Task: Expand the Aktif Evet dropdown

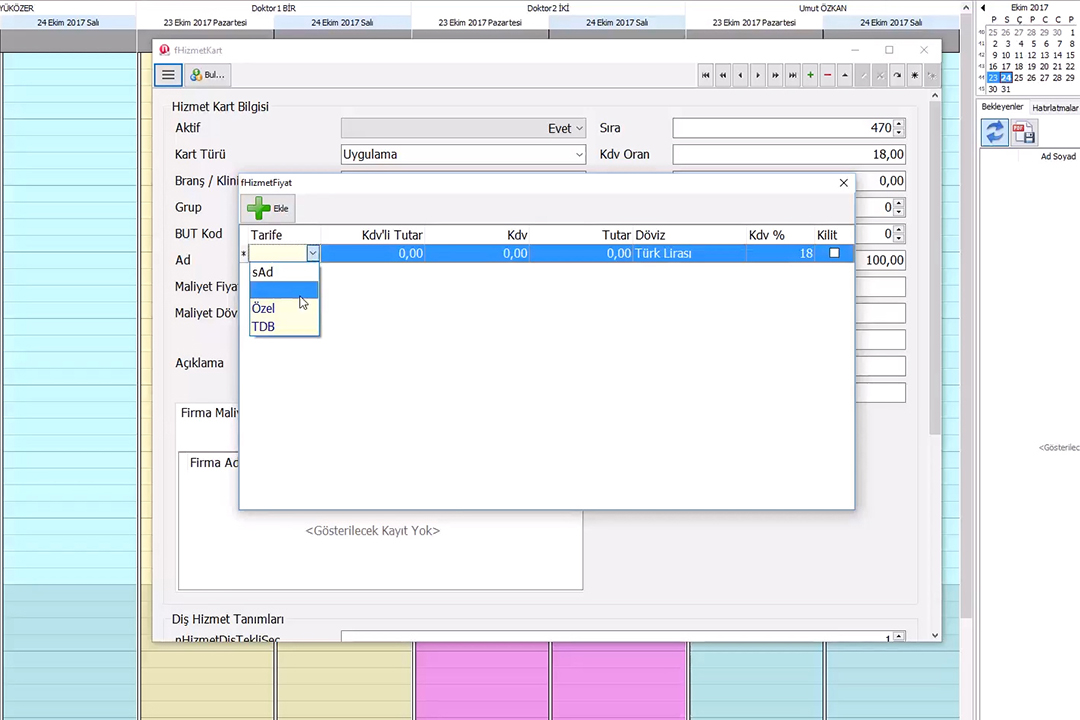Action: [579, 128]
